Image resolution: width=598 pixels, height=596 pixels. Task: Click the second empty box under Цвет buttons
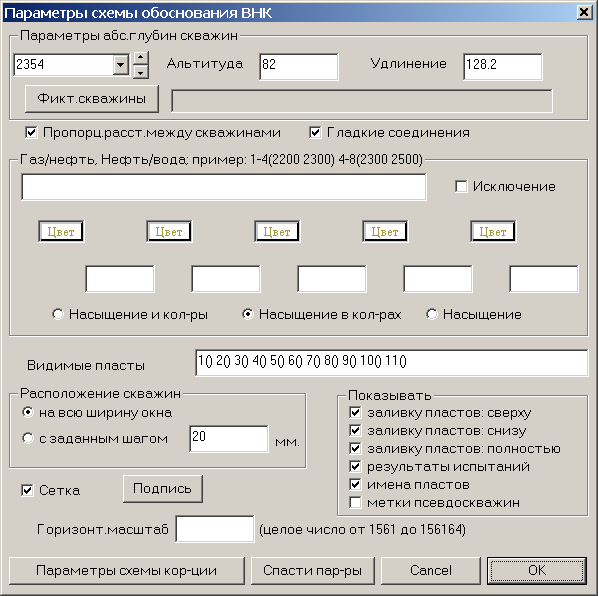point(226,279)
